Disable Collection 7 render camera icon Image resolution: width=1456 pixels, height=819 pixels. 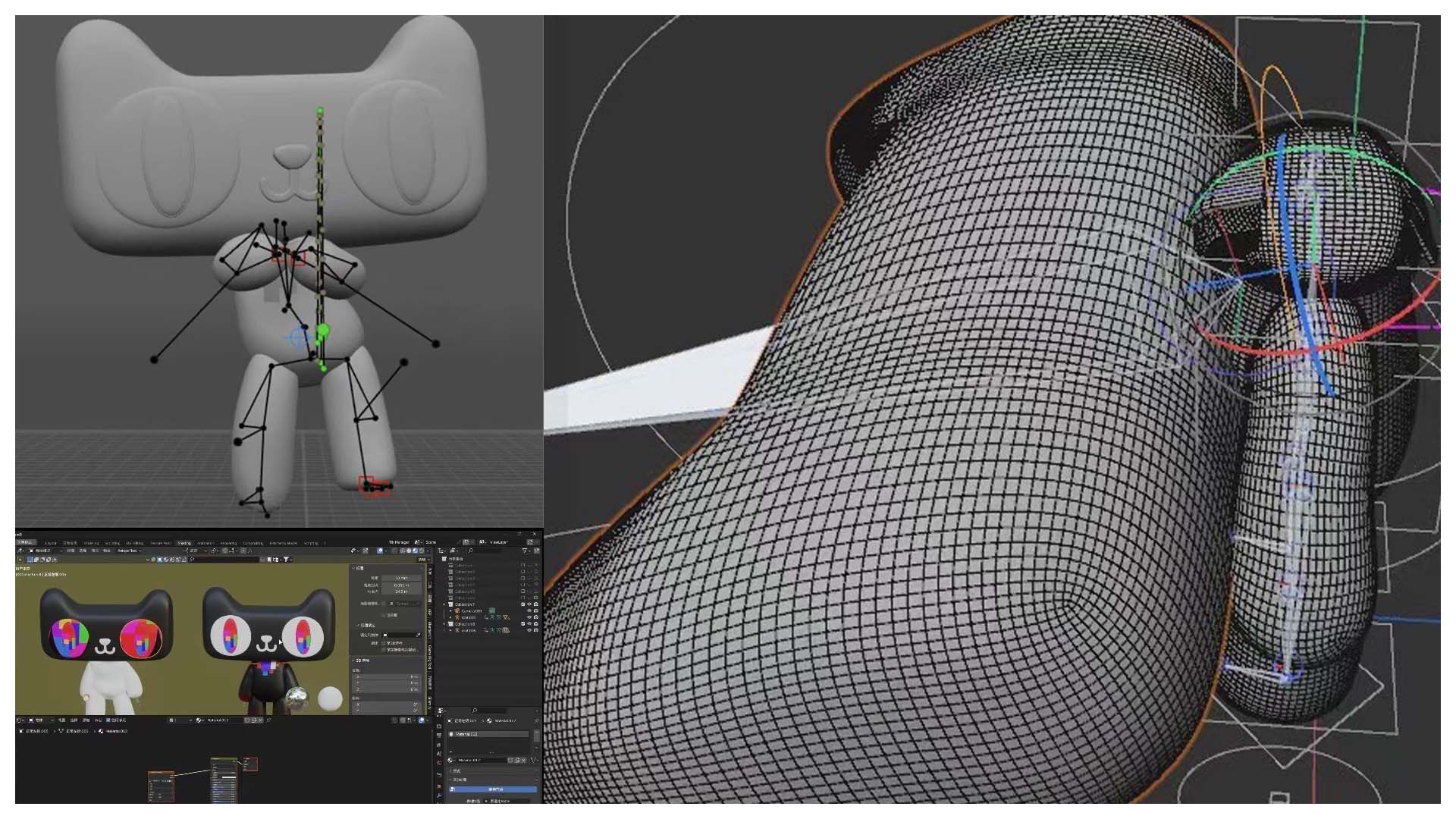pyautogui.click(x=536, y=604)
